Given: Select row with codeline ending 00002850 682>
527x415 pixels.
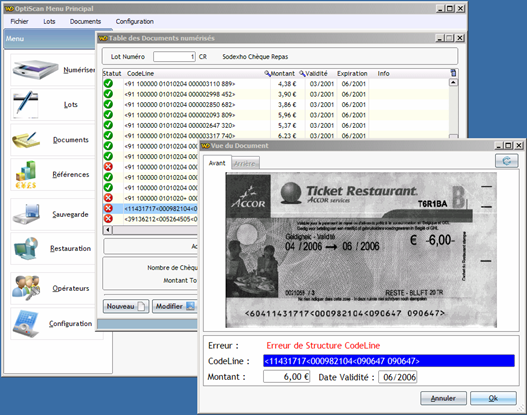Looking at the screenshot, I should pyautogui.click(x=276, y=105).
